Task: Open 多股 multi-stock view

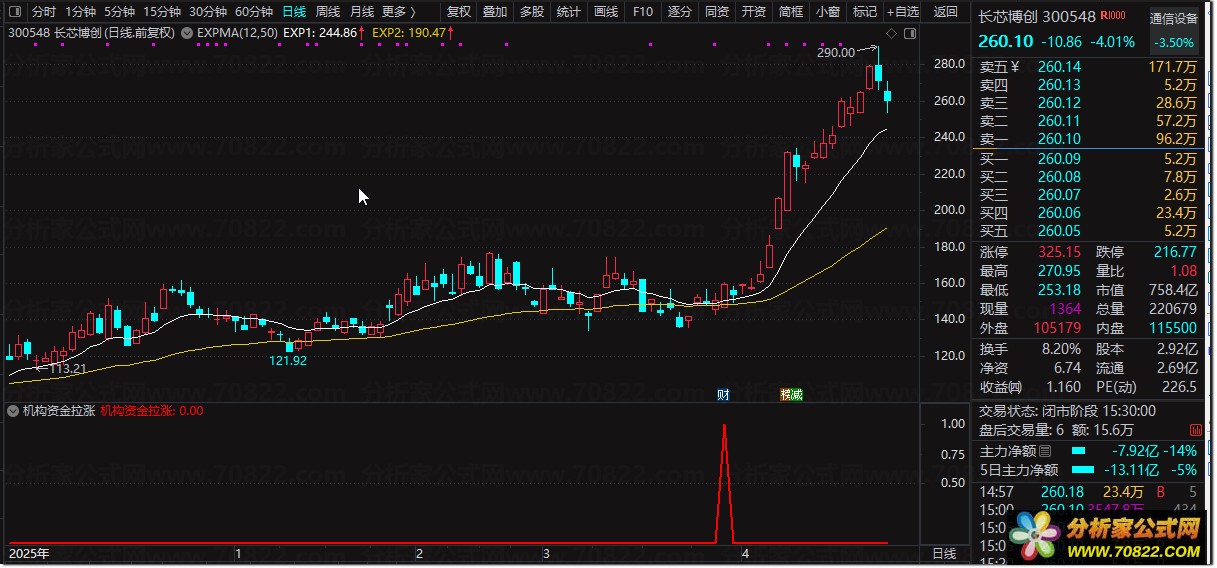Action: pos(531,12)
